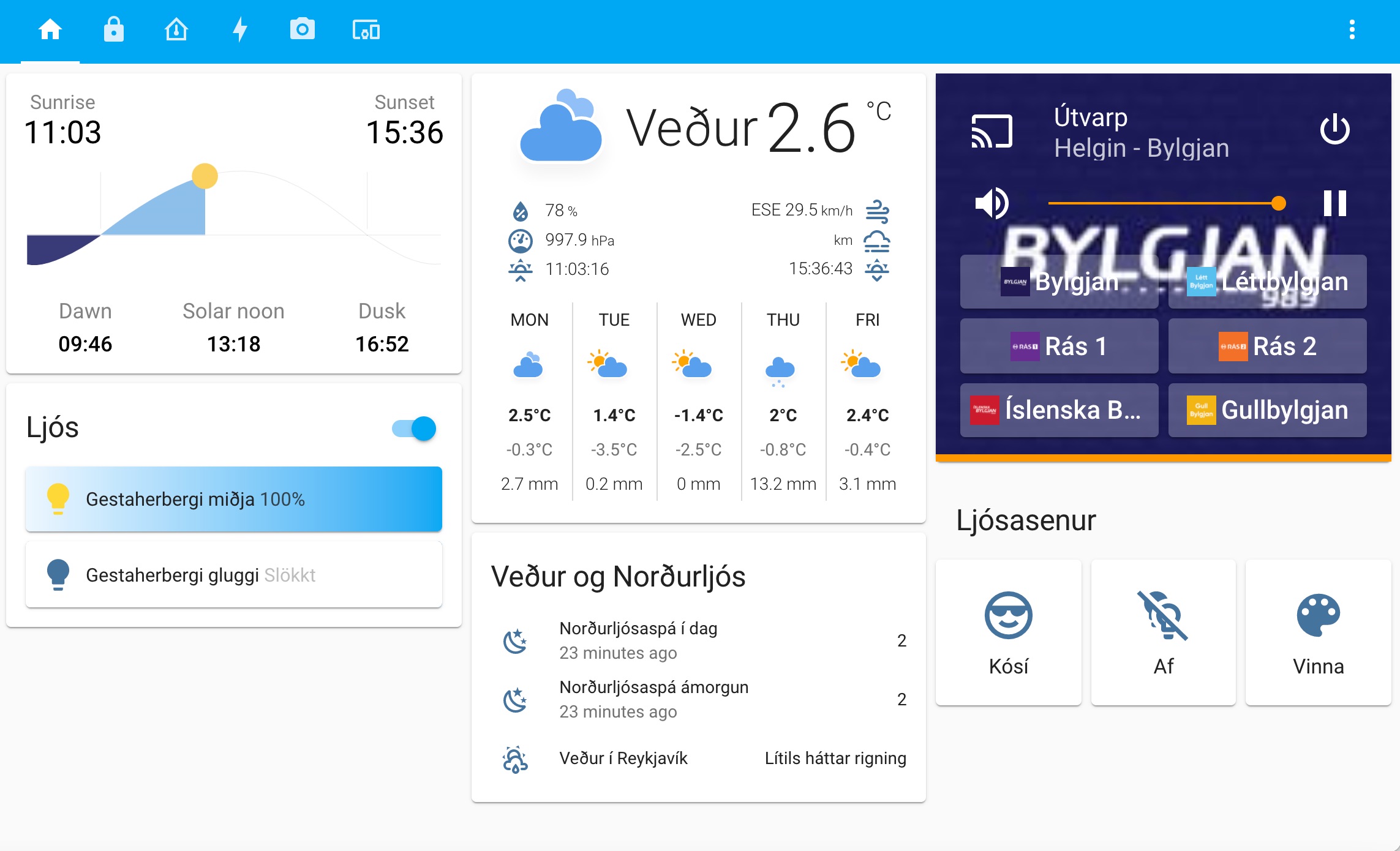Play the Gullbylgjan station

(x=1267, y=410)
